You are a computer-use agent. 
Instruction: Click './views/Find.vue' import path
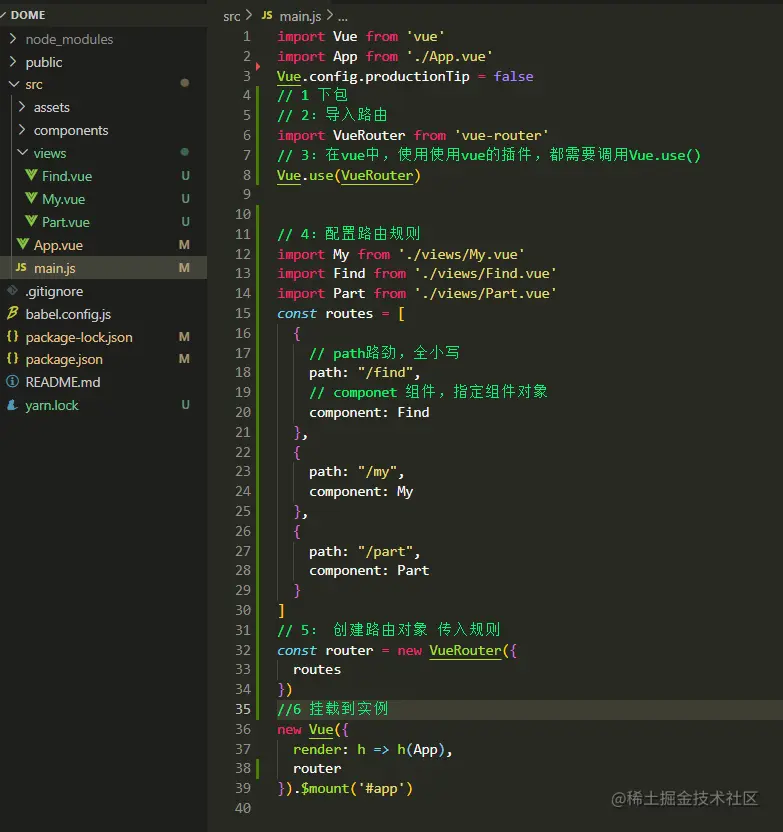click(485, 273)
